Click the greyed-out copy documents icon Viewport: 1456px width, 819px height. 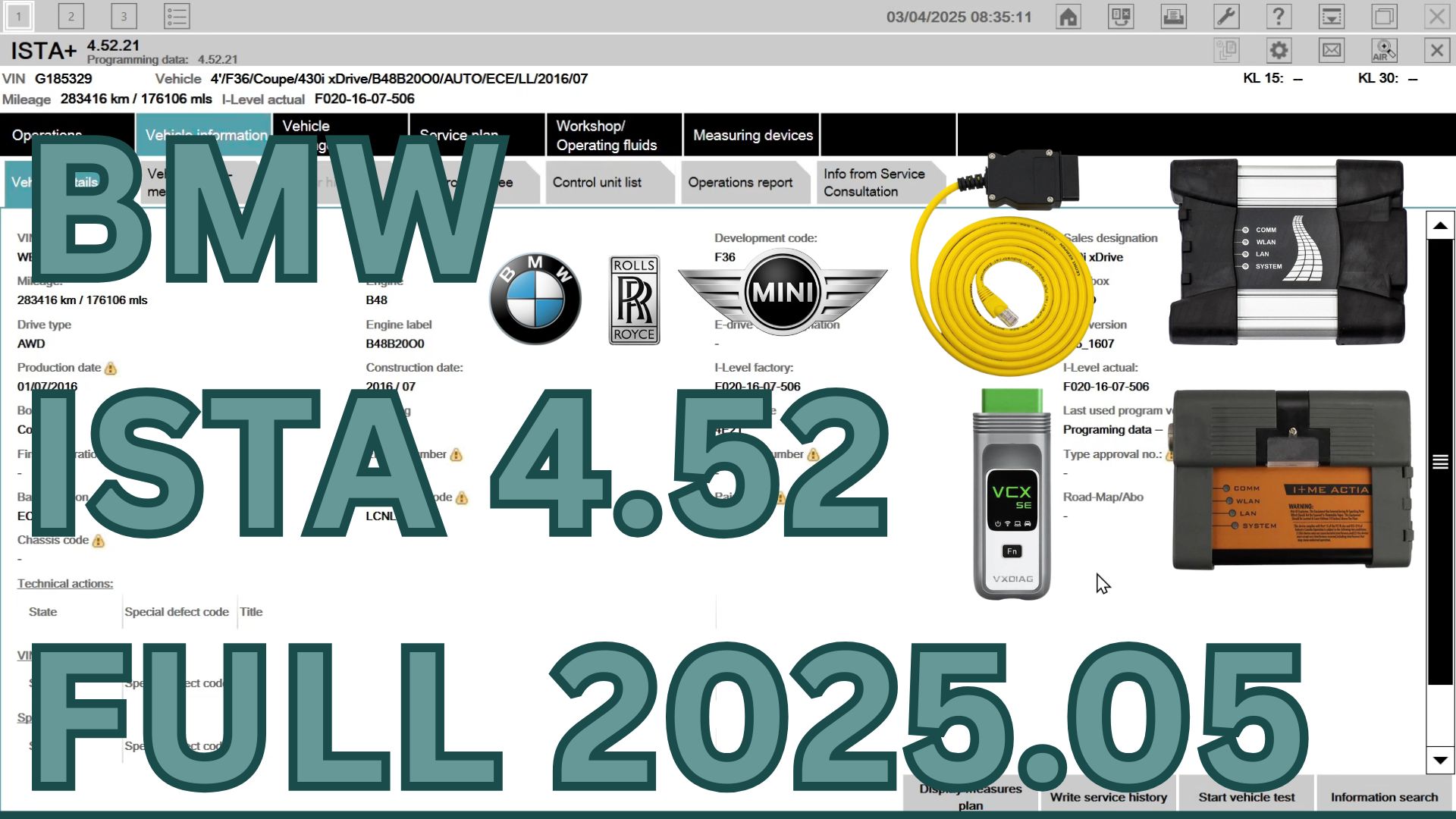click(x=1226, y=51)
